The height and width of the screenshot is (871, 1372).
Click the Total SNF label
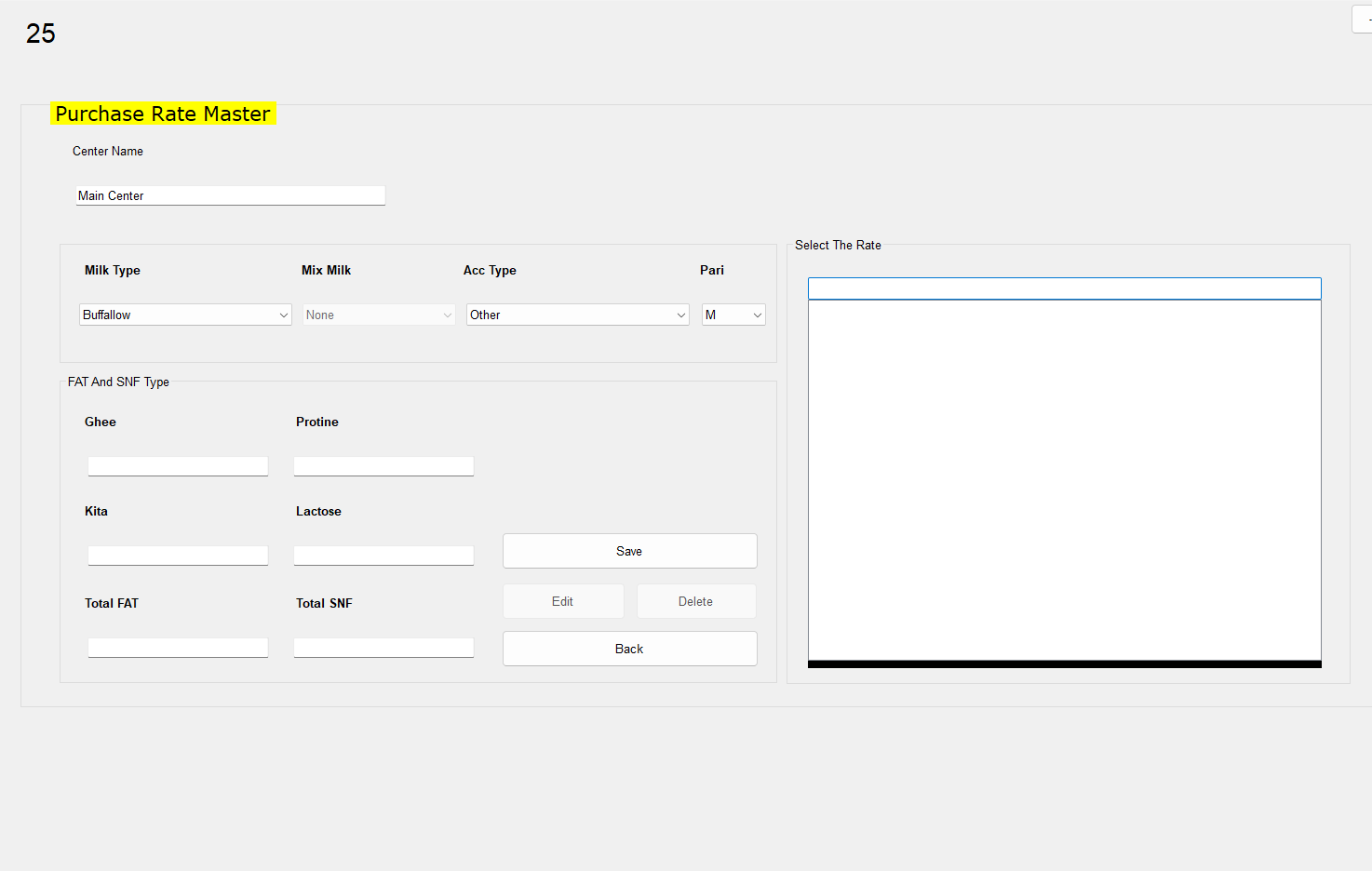324,603
